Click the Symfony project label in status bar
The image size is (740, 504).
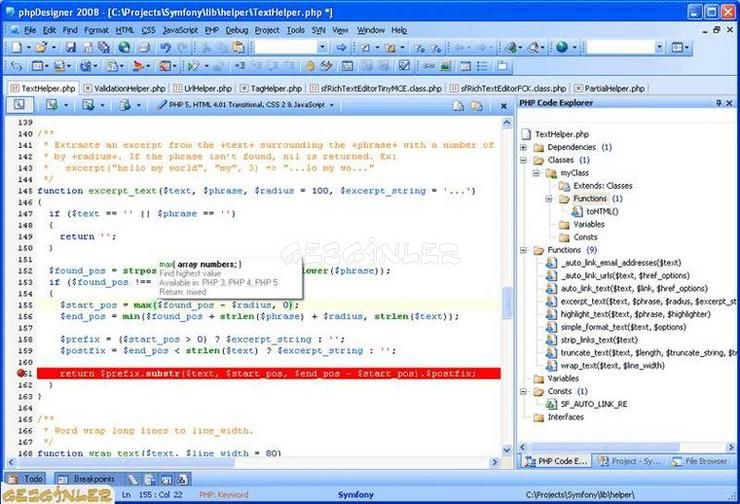pos(356,495)
